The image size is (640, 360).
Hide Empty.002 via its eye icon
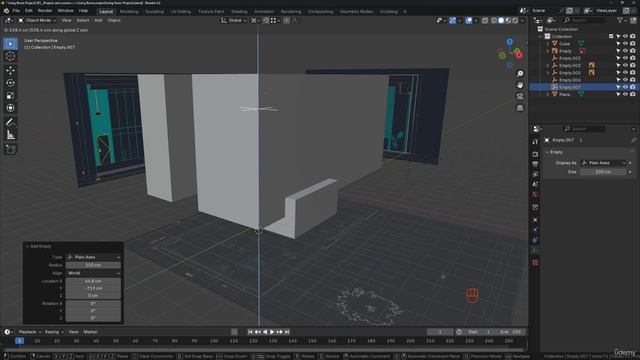625,58
